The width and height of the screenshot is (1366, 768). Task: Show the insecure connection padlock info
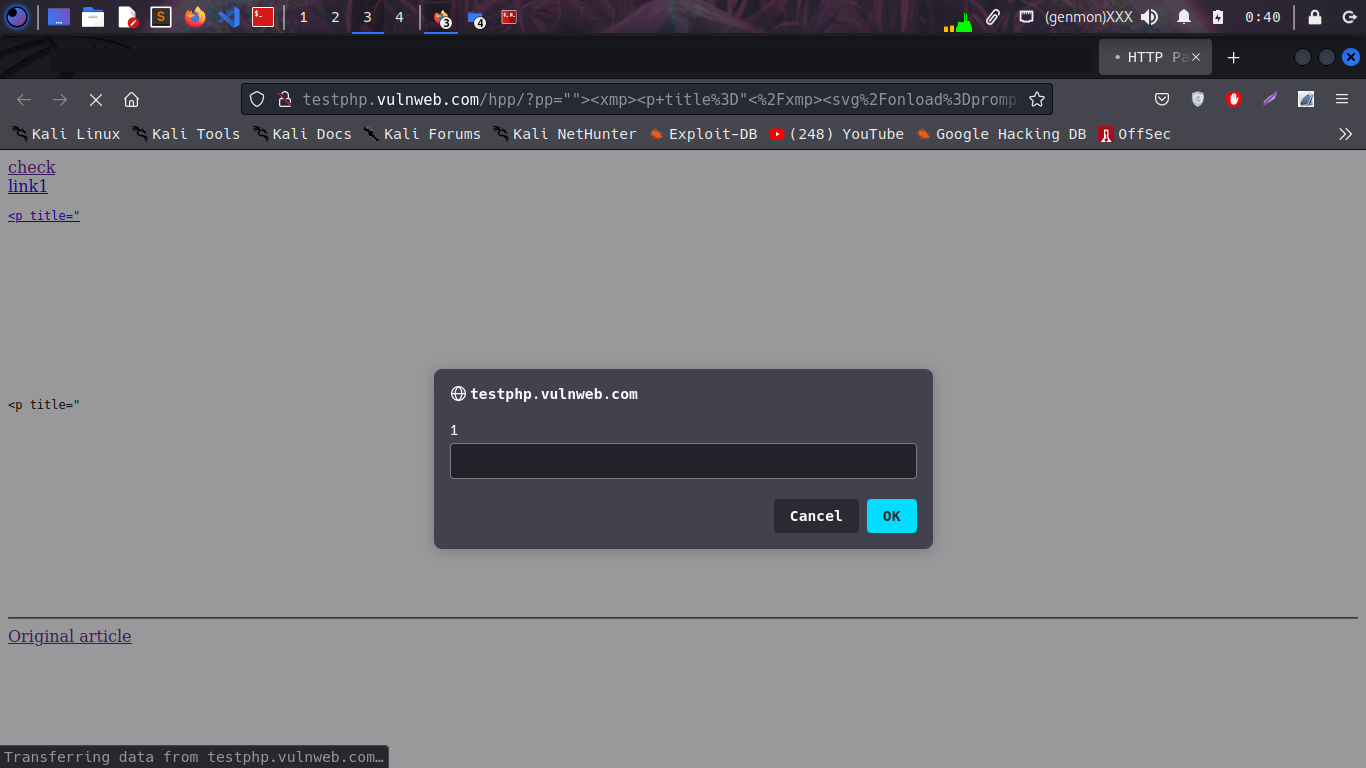(x=284, y=99)
